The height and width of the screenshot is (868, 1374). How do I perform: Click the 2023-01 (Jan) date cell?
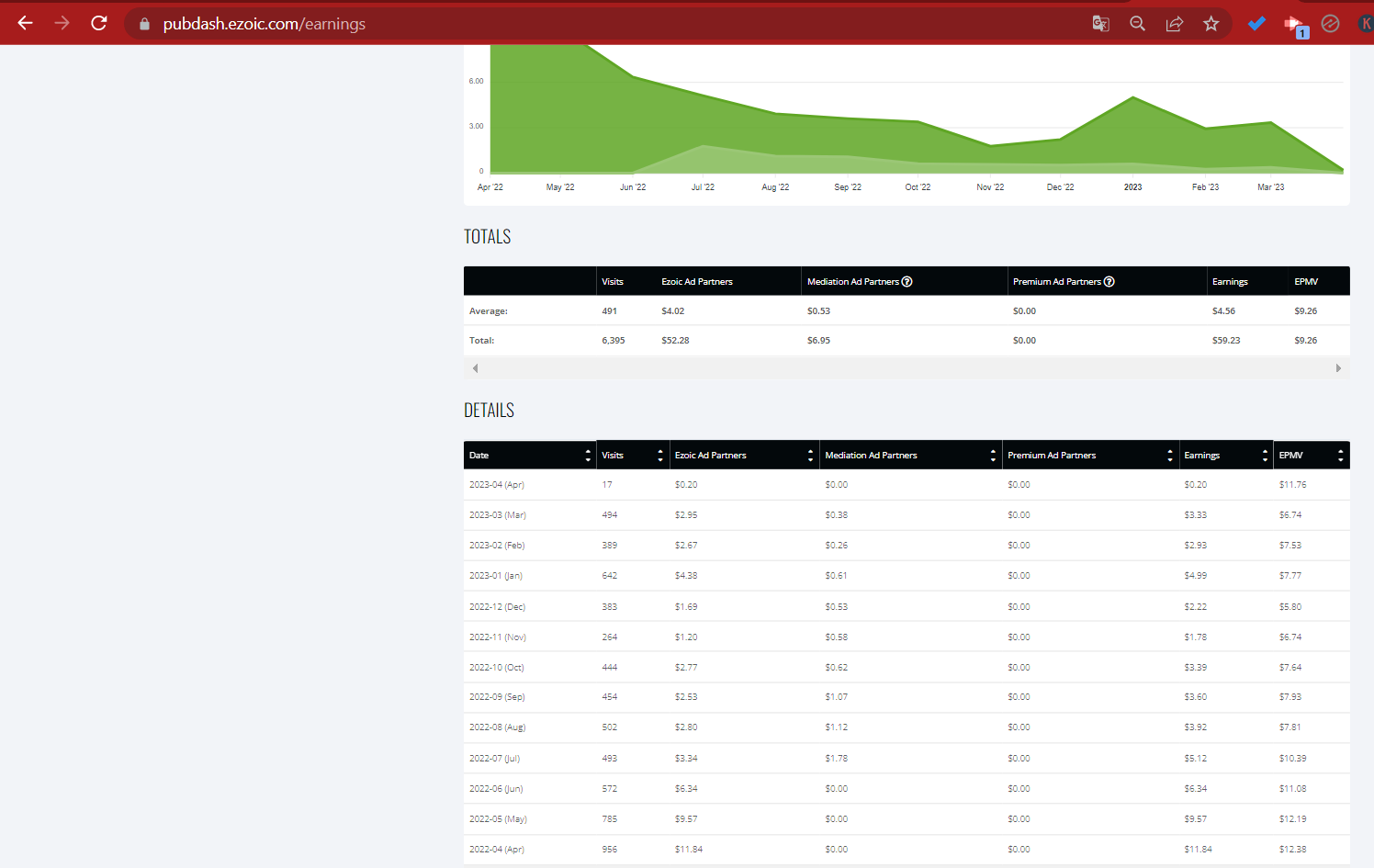495,575
